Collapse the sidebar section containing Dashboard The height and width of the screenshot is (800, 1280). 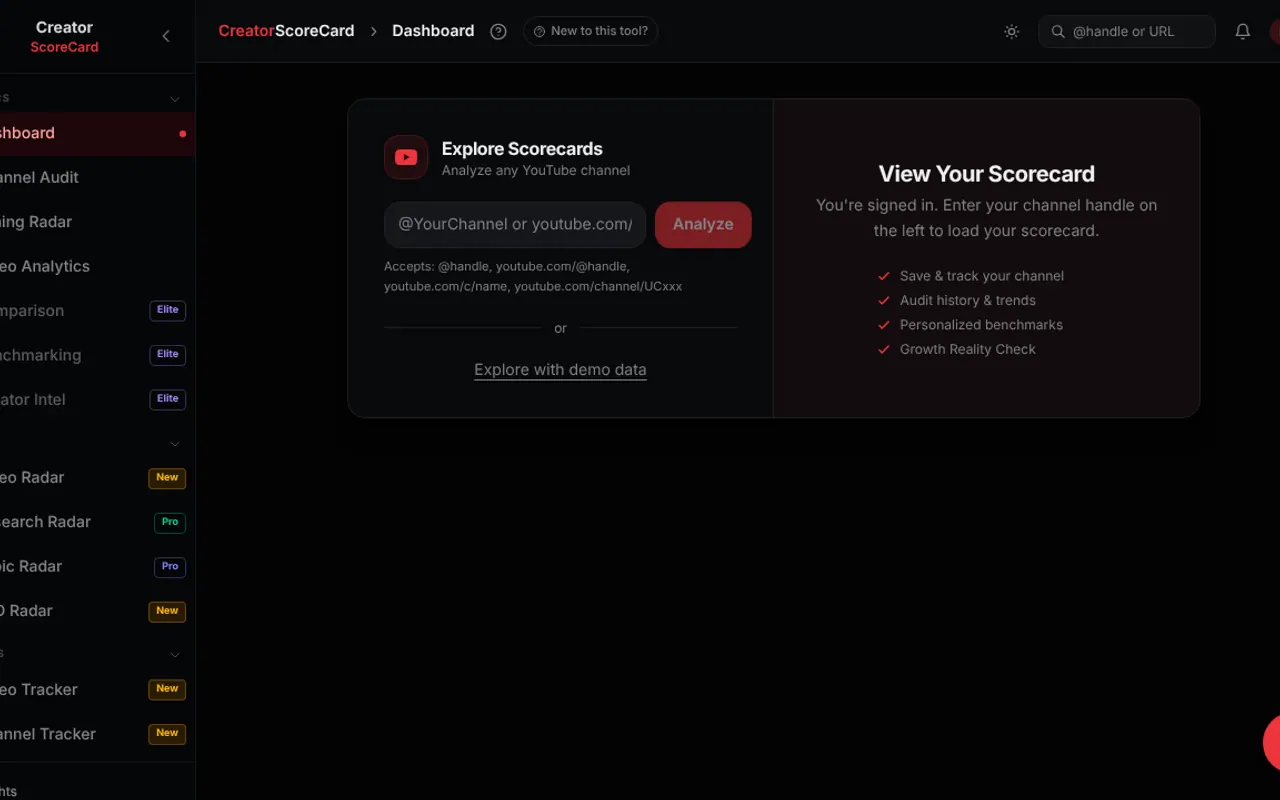point(175,99)
